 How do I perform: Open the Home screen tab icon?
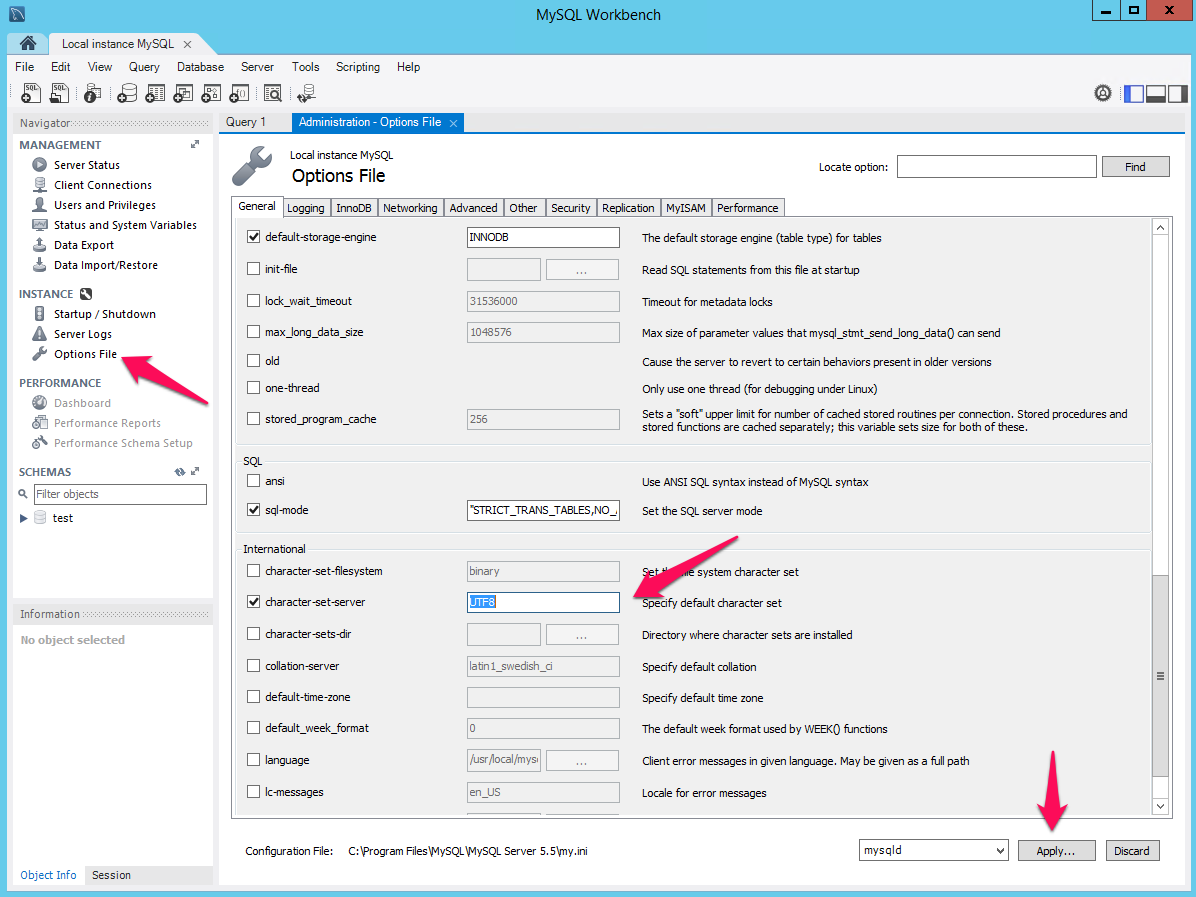[x=28, y=43]
